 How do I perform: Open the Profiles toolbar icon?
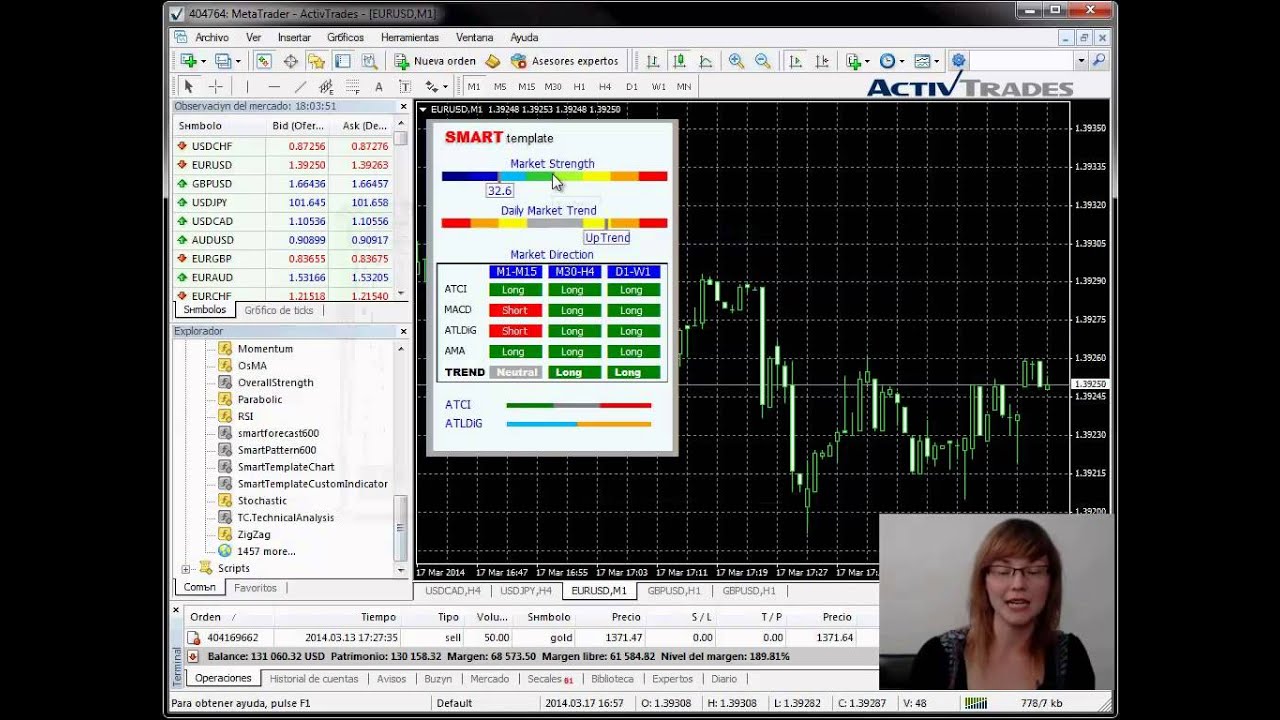tap(223, 61)
